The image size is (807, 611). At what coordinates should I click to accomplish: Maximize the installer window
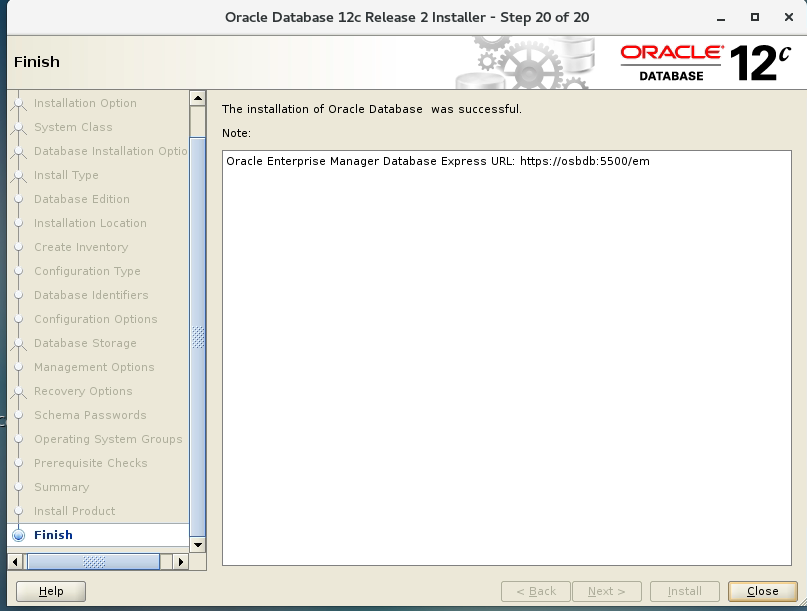click(755, 17)
